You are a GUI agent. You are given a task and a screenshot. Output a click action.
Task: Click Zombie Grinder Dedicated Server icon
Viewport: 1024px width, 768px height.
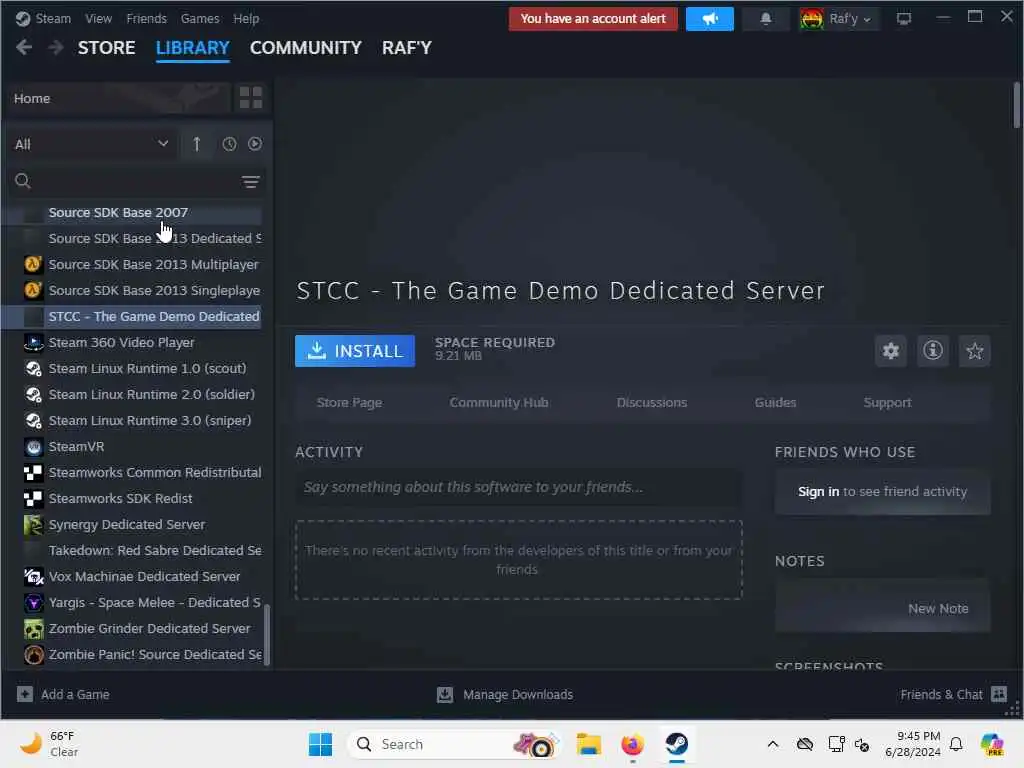tap(33, 628)
